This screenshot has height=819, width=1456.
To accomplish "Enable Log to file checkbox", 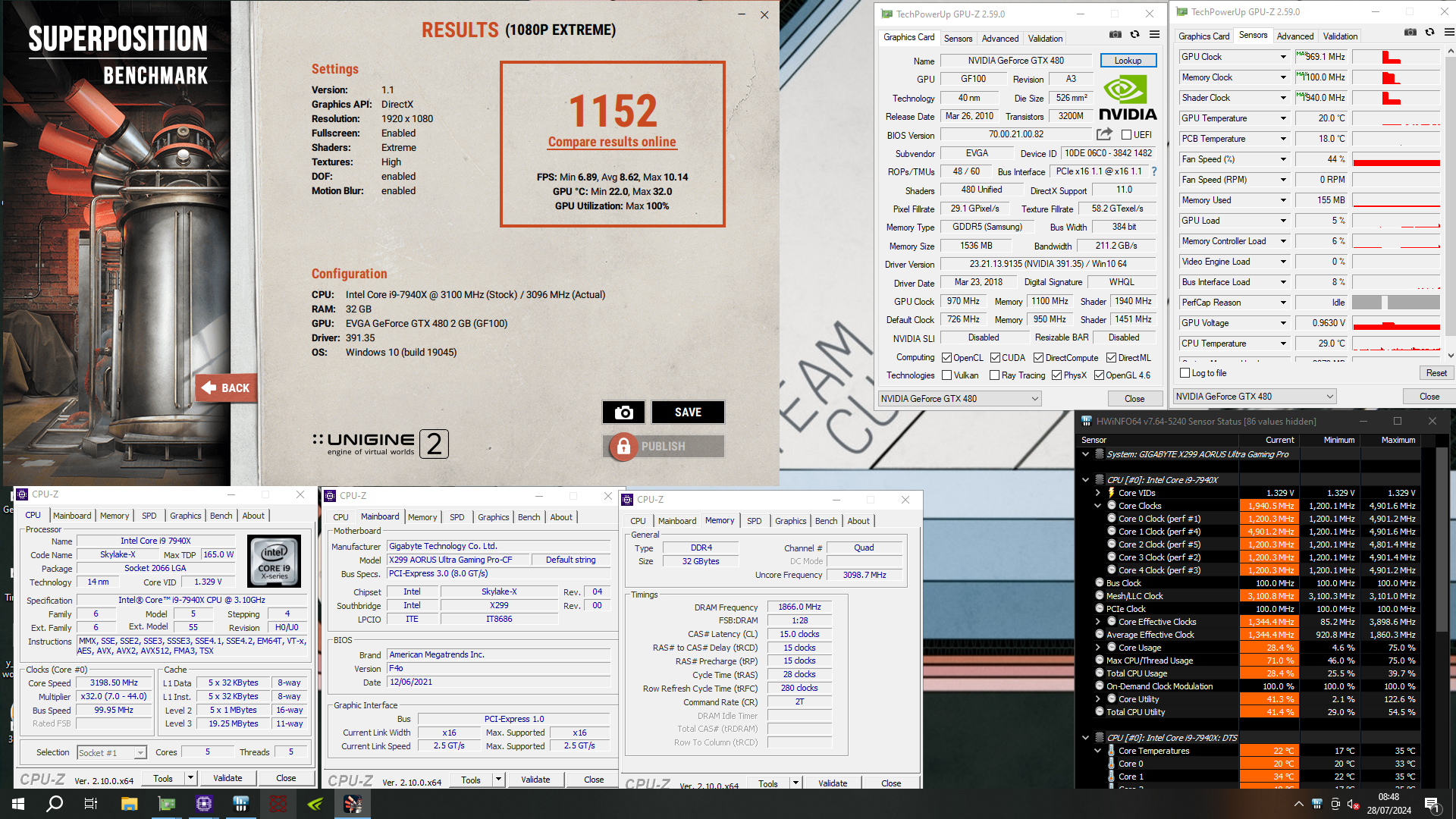I will [x=1185, y=372].
